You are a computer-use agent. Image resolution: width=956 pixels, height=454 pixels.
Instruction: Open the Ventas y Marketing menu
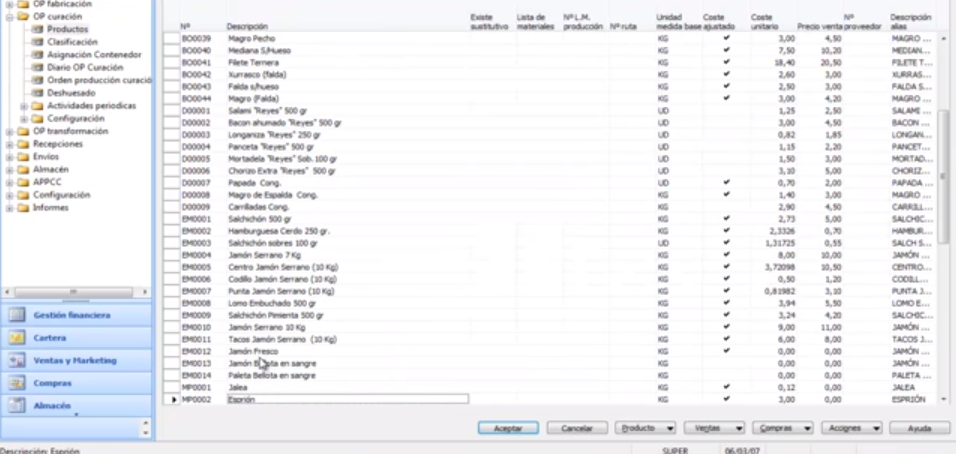tap(76, 360)
